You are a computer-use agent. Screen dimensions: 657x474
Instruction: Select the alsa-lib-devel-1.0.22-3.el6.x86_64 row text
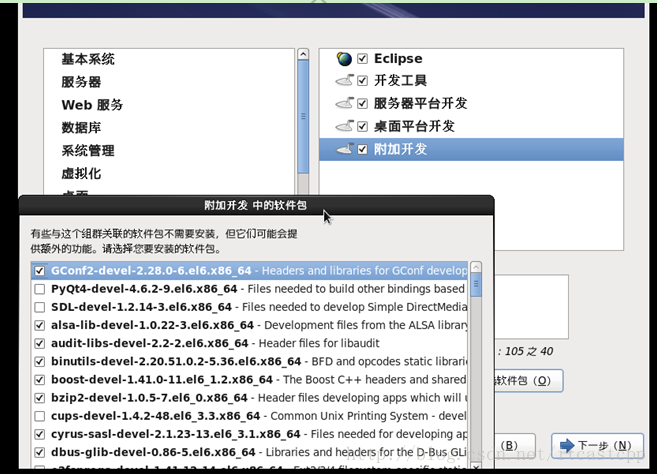[153, 325]
